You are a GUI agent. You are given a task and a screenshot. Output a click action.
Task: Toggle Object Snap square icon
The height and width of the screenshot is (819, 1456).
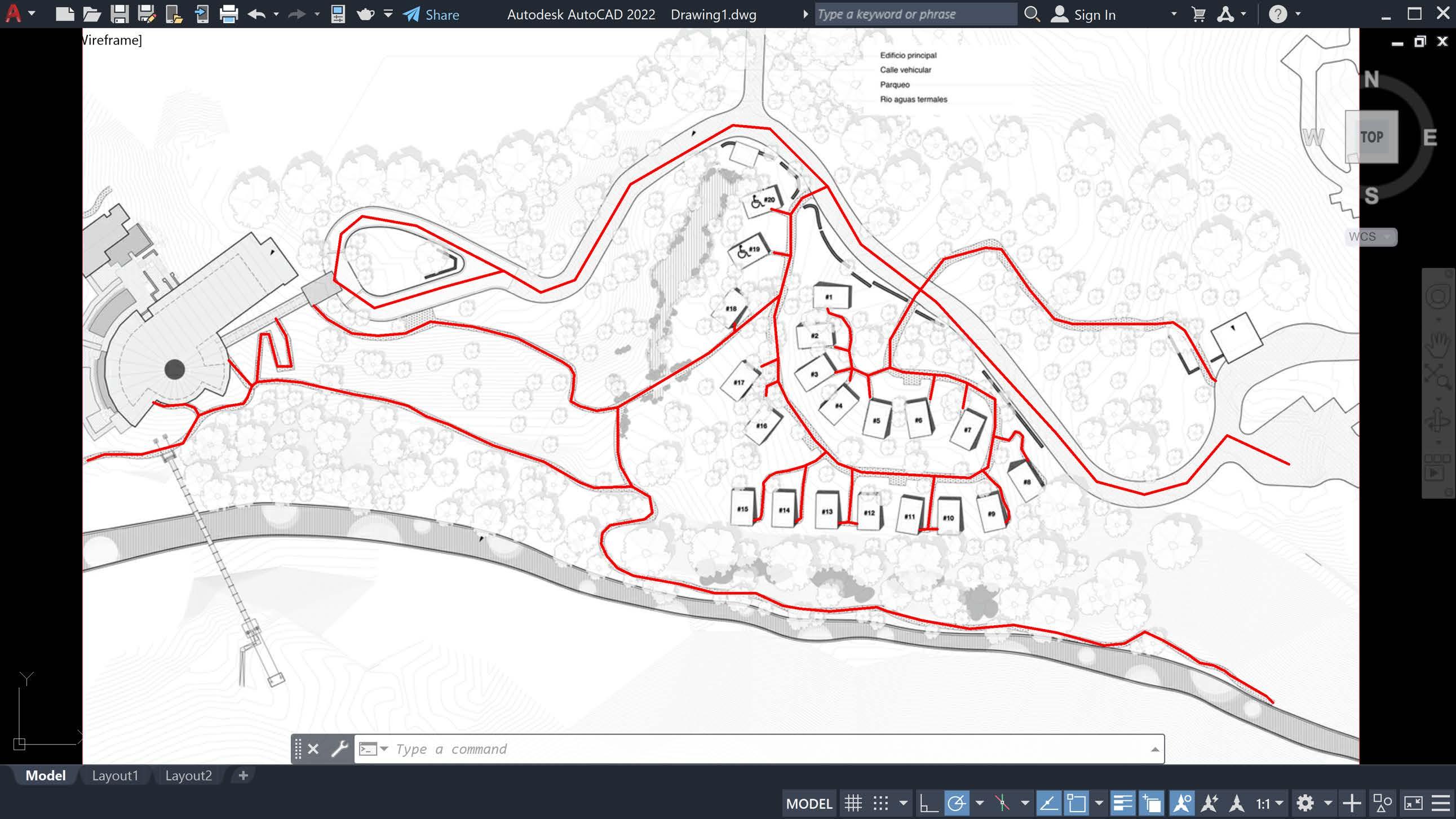[x=1077, y=803]
